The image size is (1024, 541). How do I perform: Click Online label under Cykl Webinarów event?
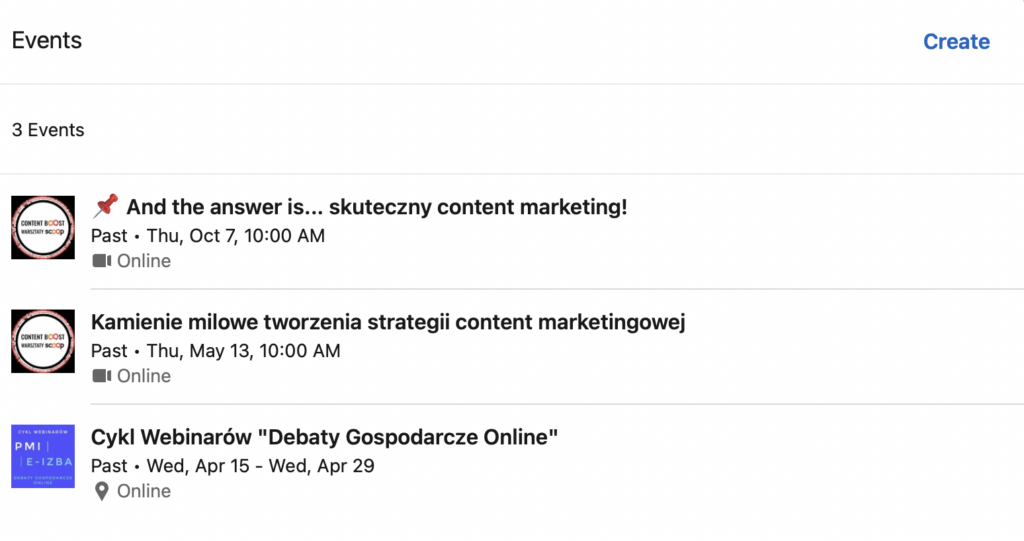(x=144, y=491)
